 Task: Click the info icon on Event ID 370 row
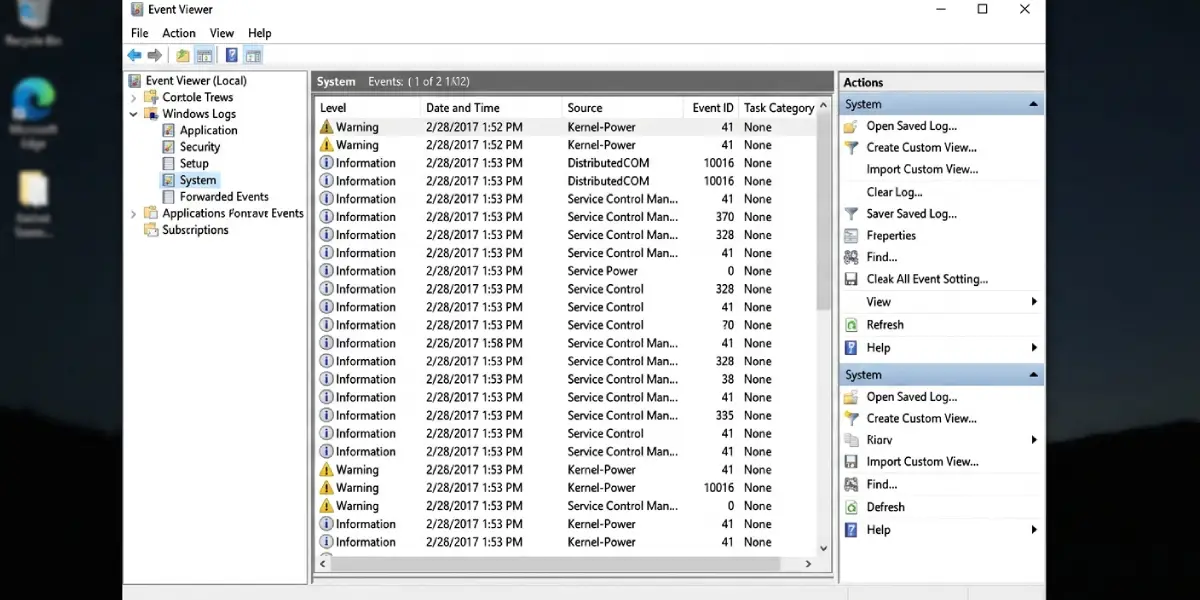326,217
